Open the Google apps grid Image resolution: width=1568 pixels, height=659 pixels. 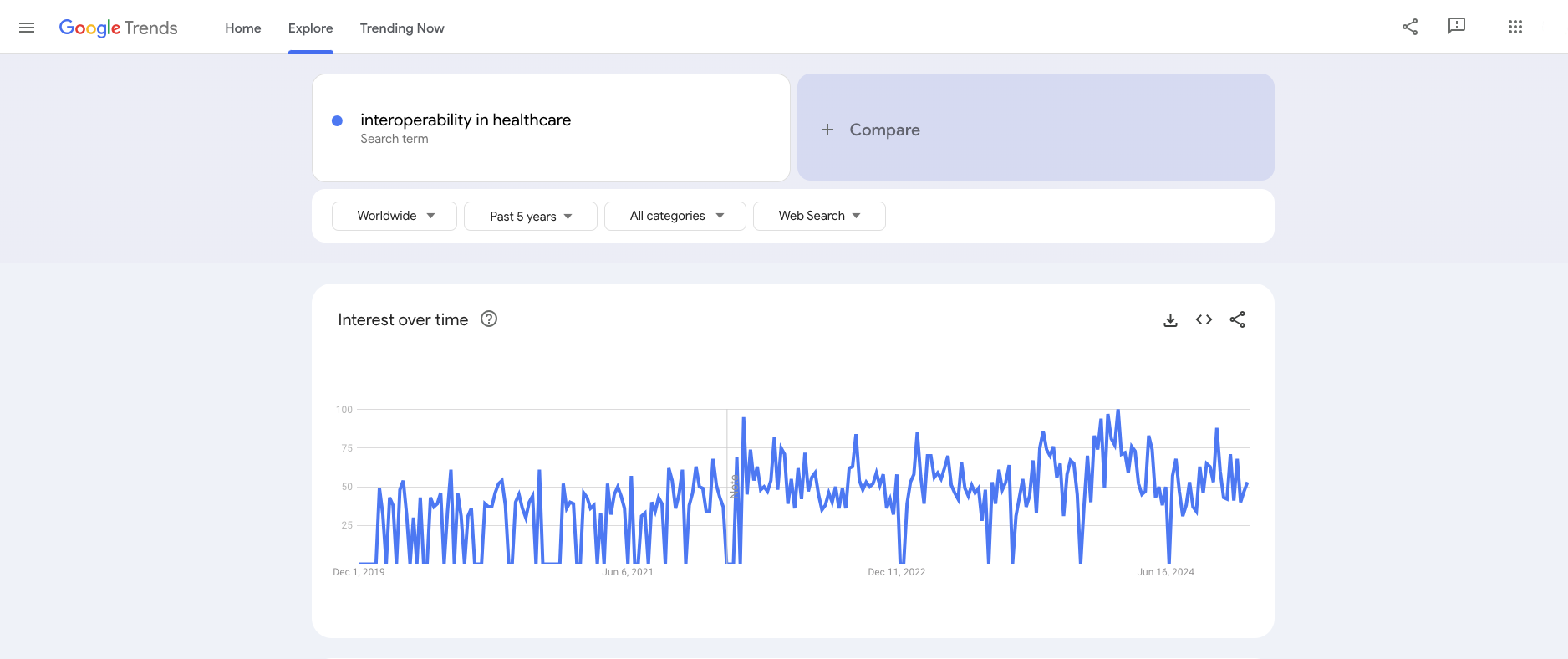coord(1515,27)
